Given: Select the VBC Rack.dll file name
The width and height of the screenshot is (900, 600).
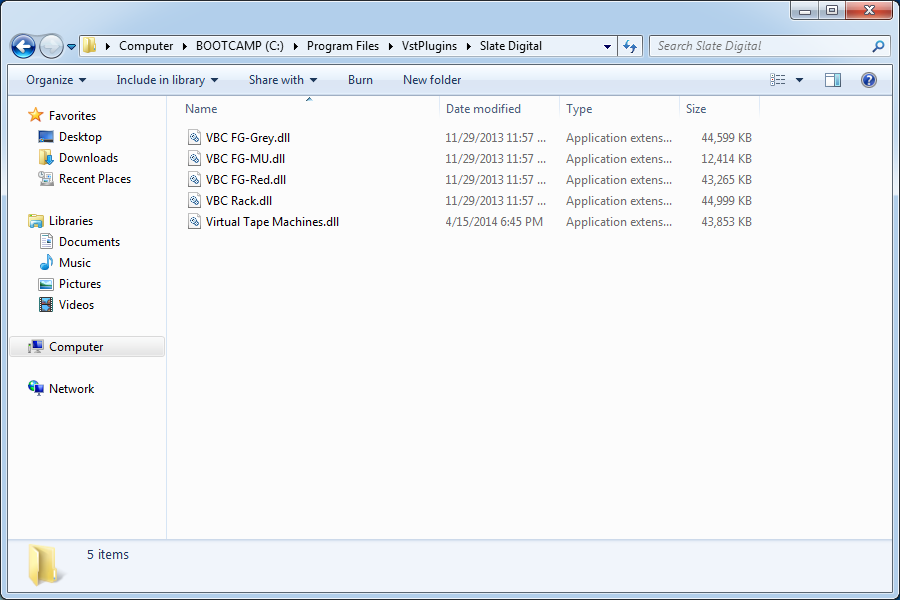Looking at the screenshot, I should coord(239,201).
